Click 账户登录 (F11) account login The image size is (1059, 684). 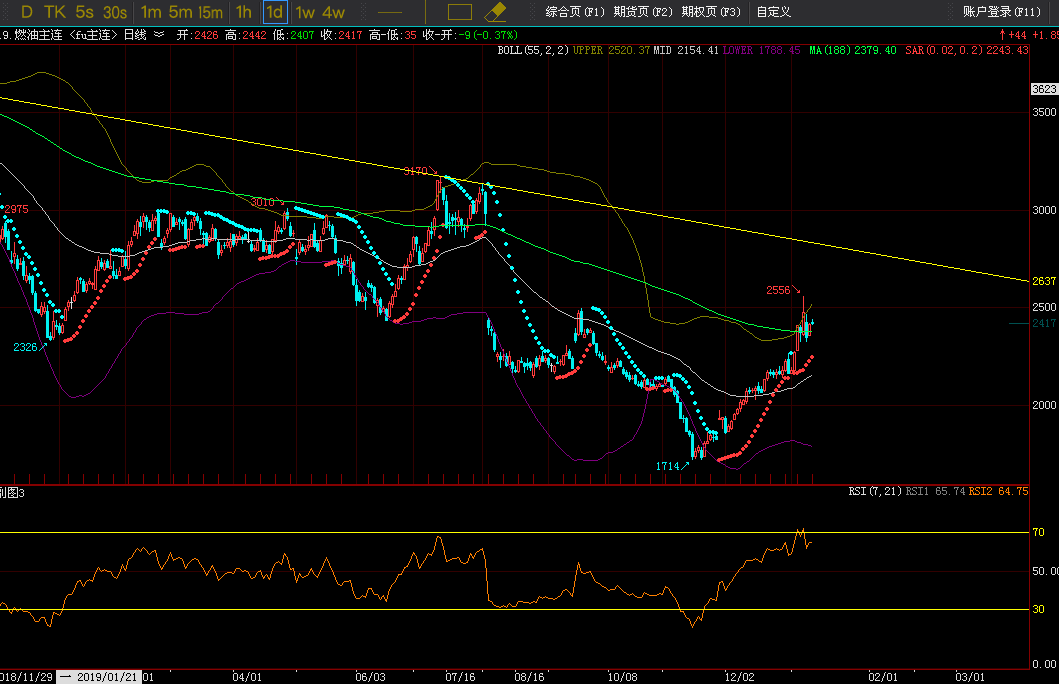pyautogui.click(x=1002, y=12)
